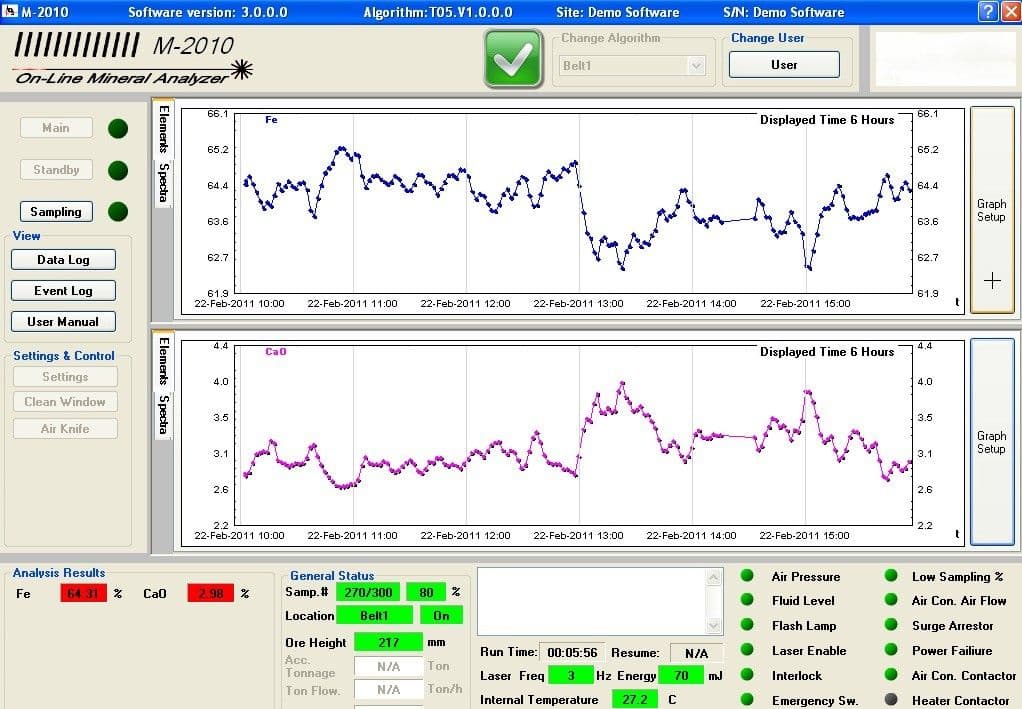Click the gray Heater Contactor status LED
Viewport: 1022px width, 709px height.
[x=891, y=699]
